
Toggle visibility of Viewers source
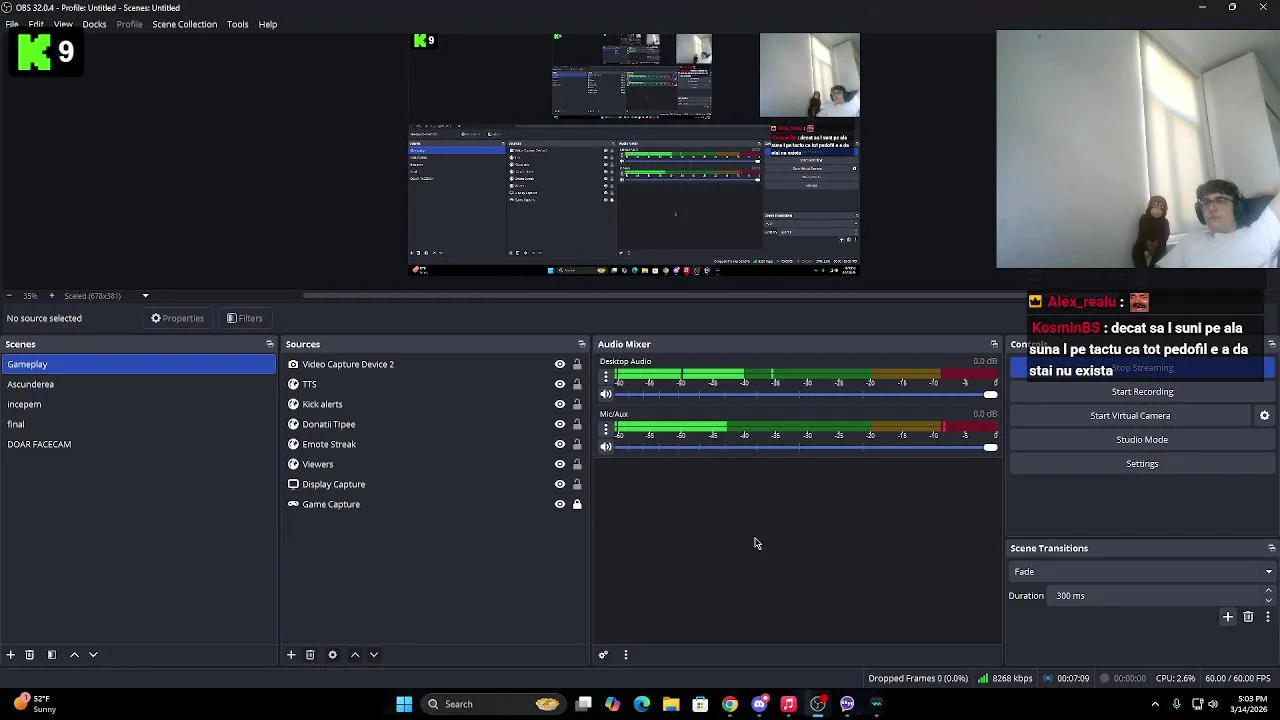560,464
